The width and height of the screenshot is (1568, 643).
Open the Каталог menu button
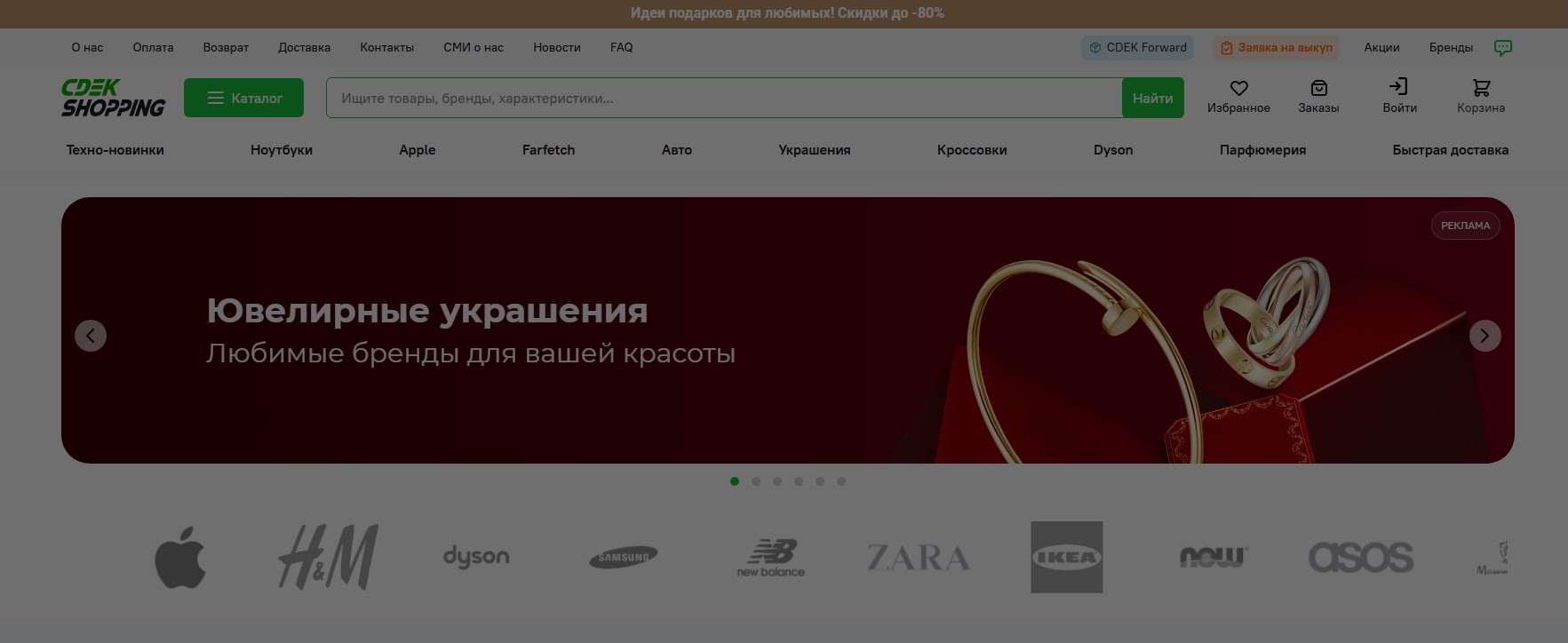243,98
